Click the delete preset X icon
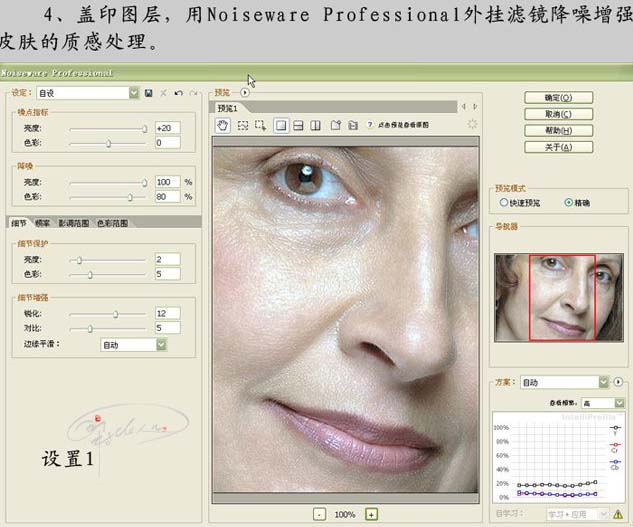Image resolution: width=633 pixels, height=527 pixels. coord(163,93)
